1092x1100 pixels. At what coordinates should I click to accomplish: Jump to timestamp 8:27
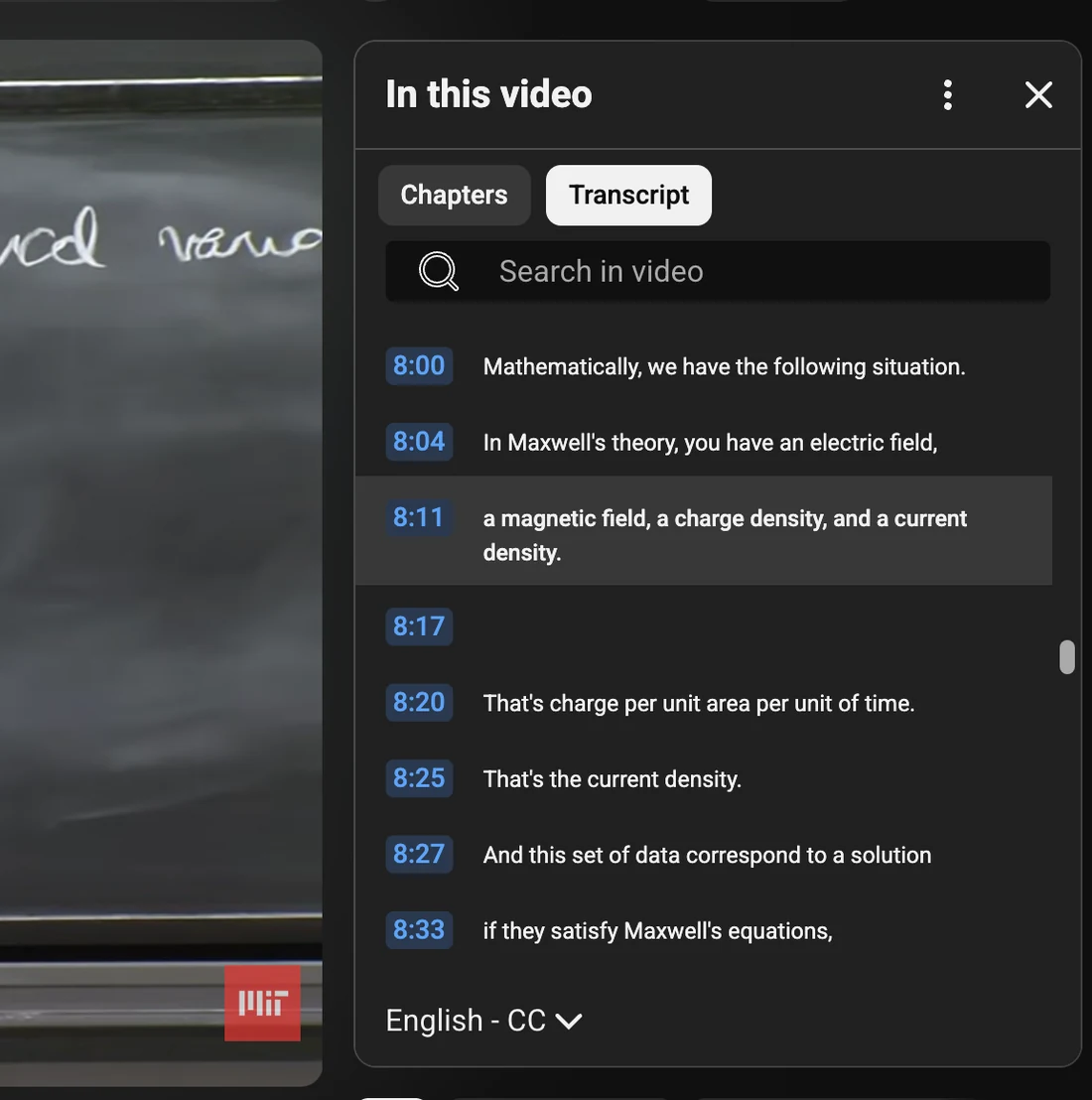[x=419, y=854]
